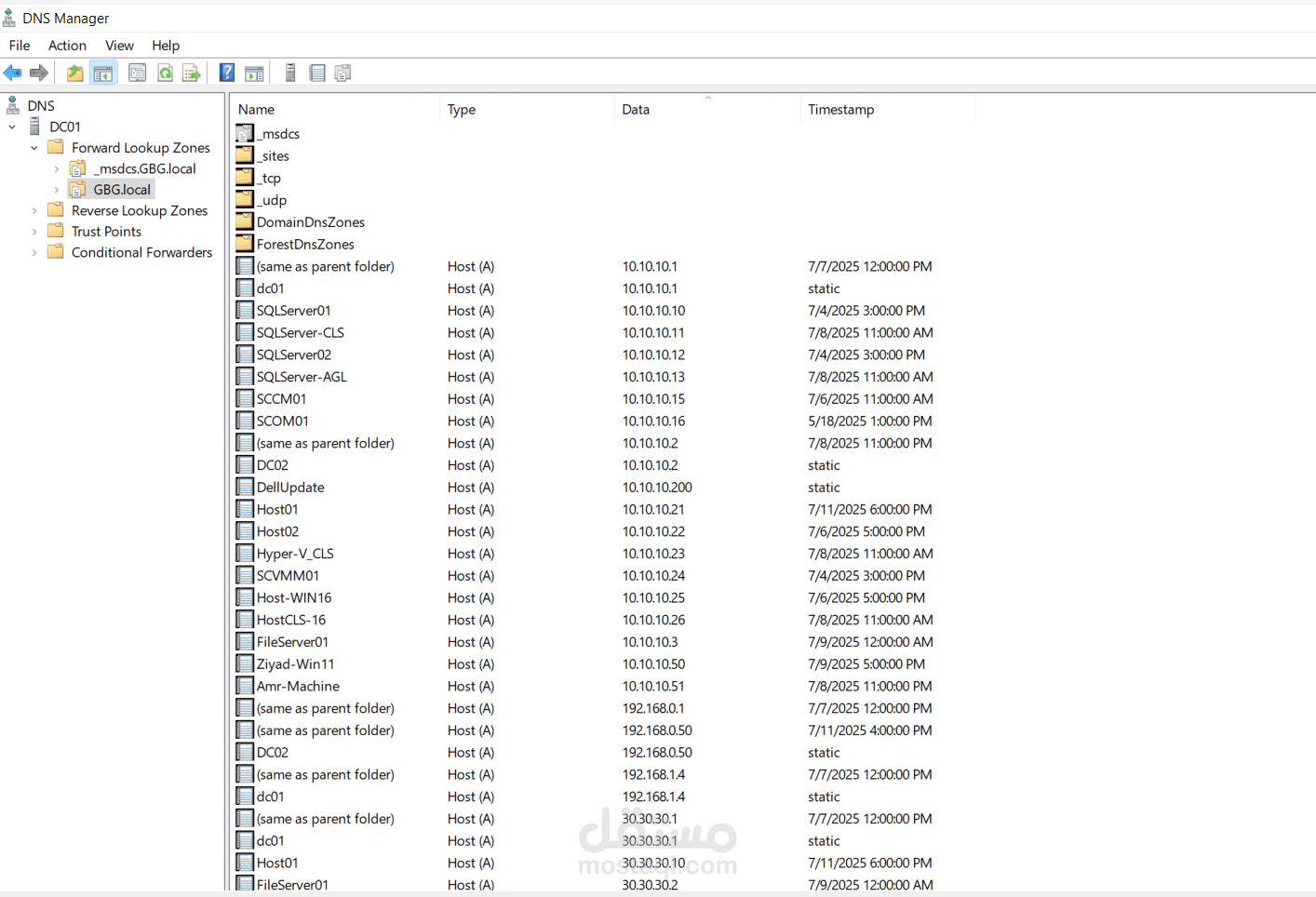
Task: Expand the Conditional Forwarders node
Action: click(x=34, y=253)
